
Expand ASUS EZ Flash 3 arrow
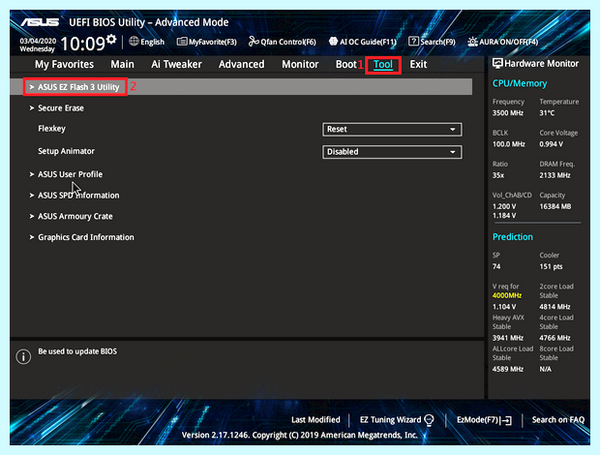pos(32,87)
